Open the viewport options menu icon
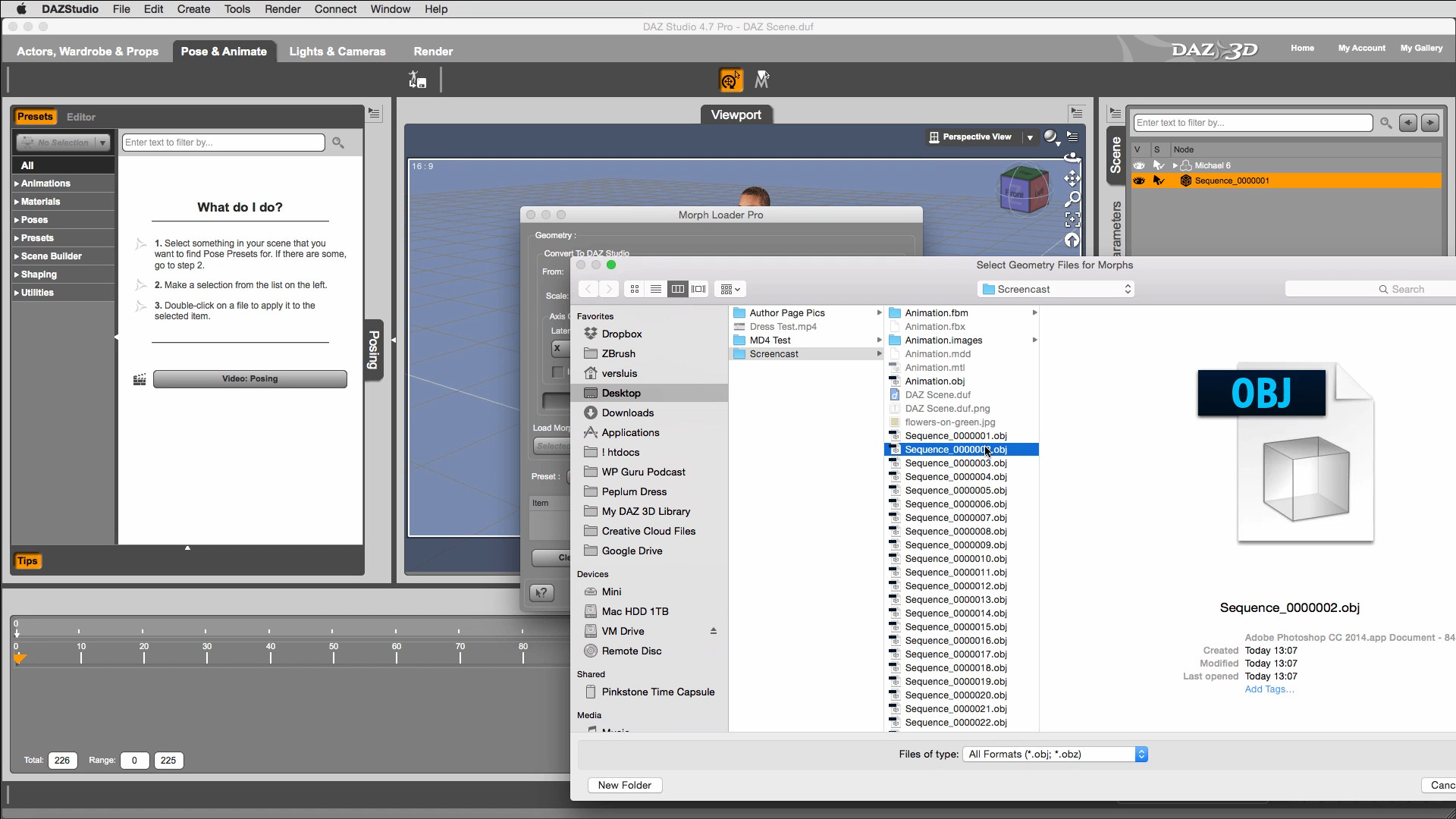Viewport: 1456px width, 819px height. 1072,136
